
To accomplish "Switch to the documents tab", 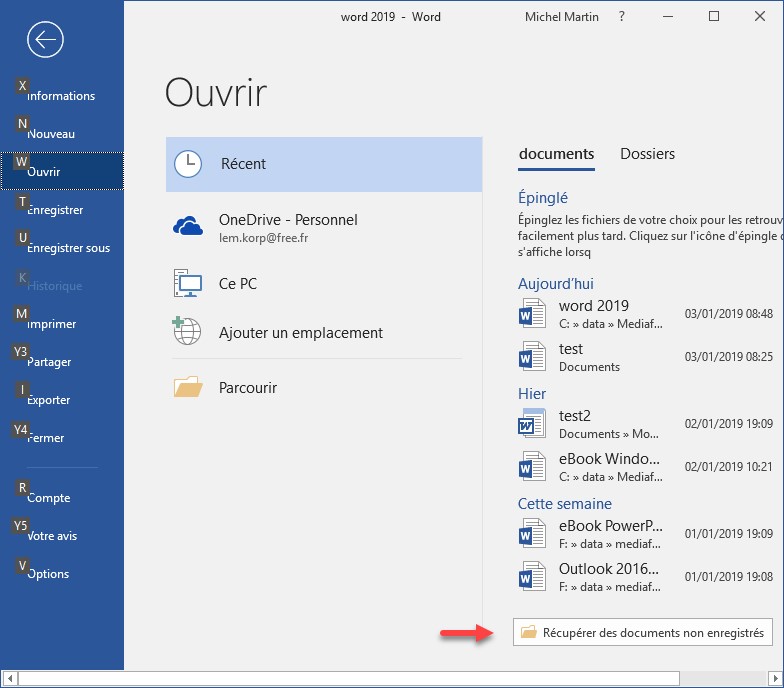I will point(556,154).
